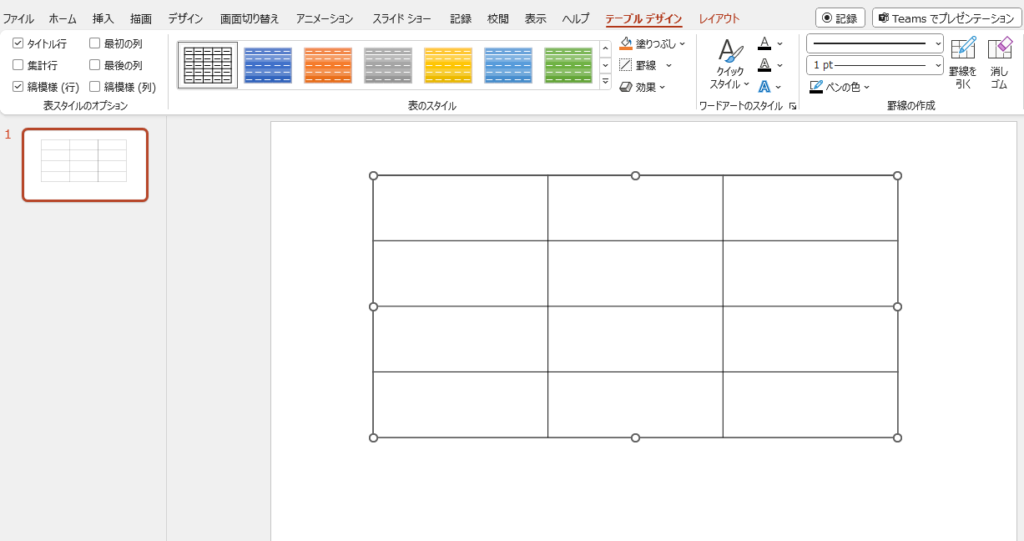1024x541 pixels.
Task: Select the 消しゴム eraser tool
Action: (x=999, y=63)
